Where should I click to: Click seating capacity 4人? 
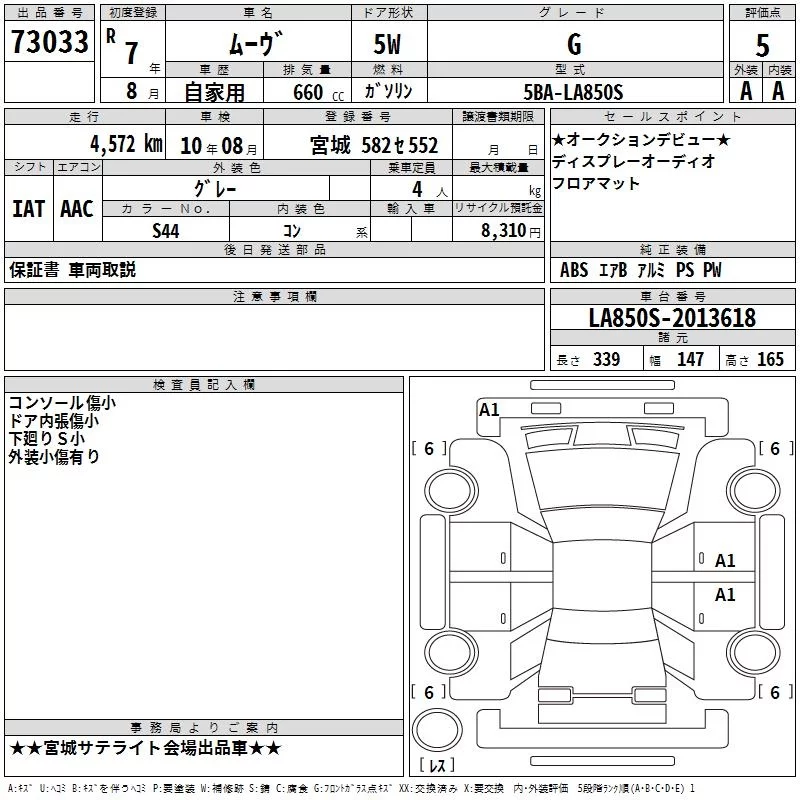click(x=429, y=190)
